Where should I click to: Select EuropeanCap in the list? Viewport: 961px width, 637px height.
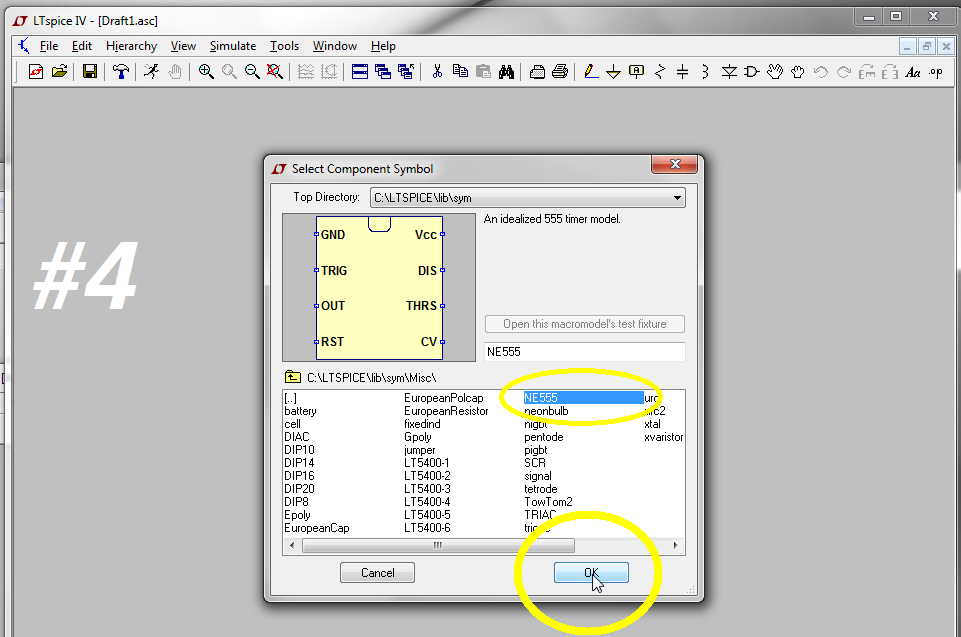point(316,528)
